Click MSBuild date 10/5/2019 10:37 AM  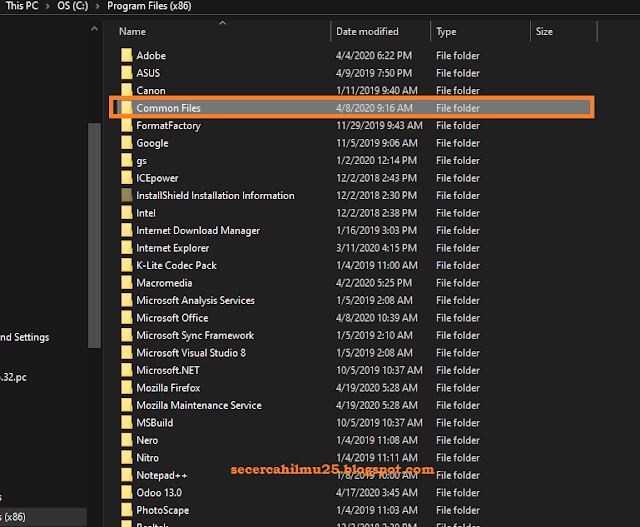pyautogui.click(x=379, y=422)
